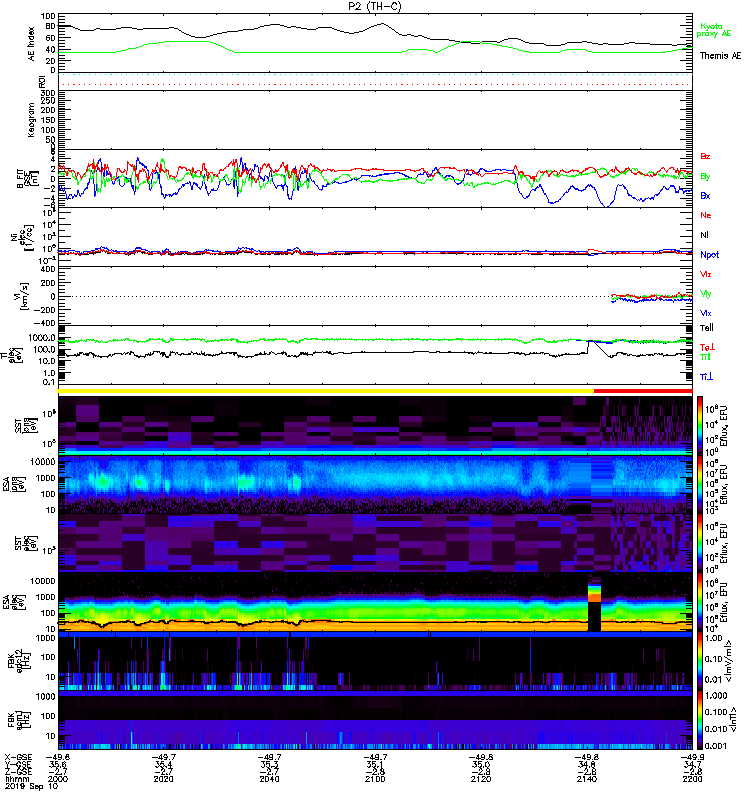Click the blue Vix velocity legend label
Screen dimensions: 750x800
[706, 313]
